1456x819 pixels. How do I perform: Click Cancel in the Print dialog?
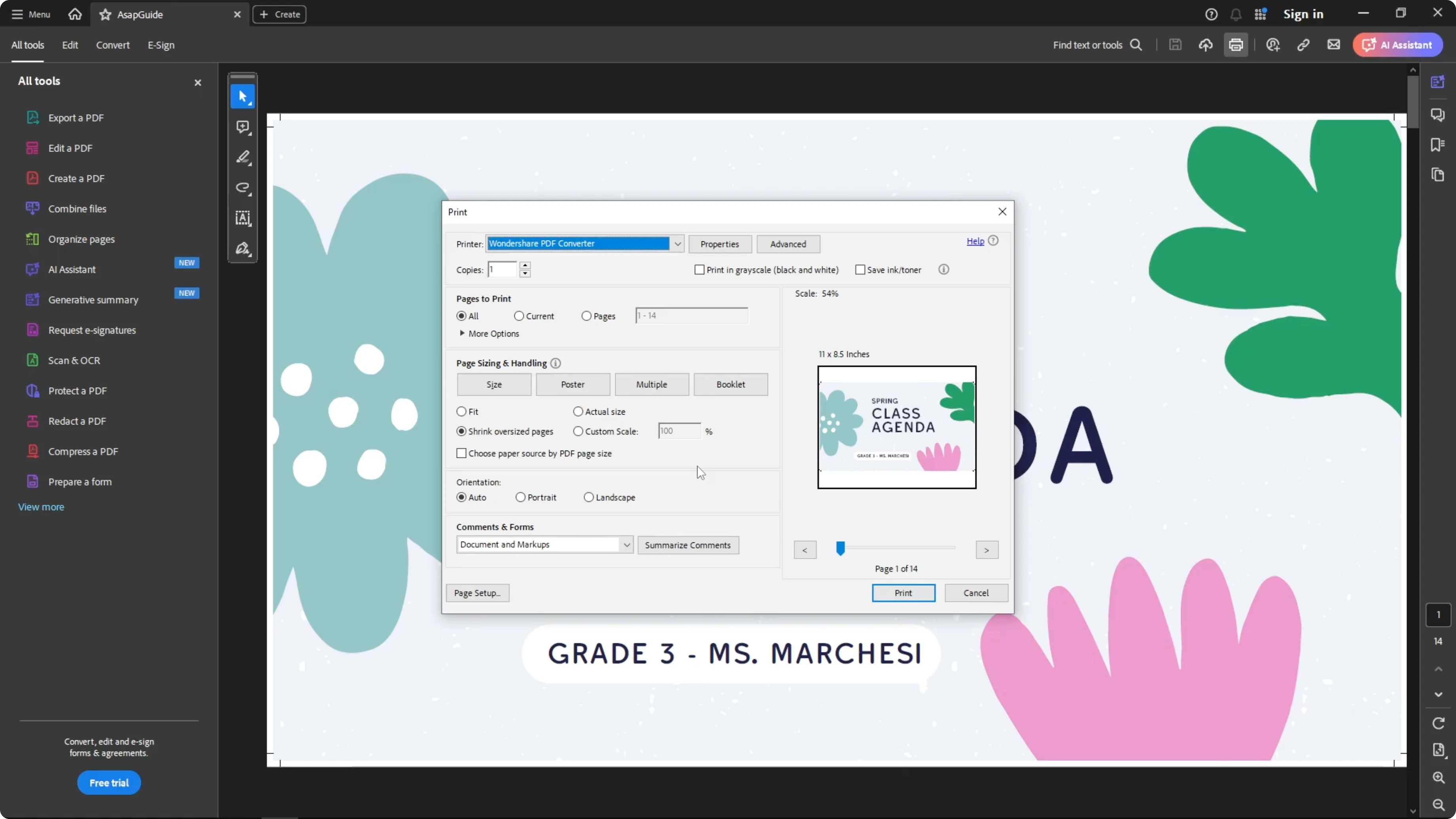point(976,593)
